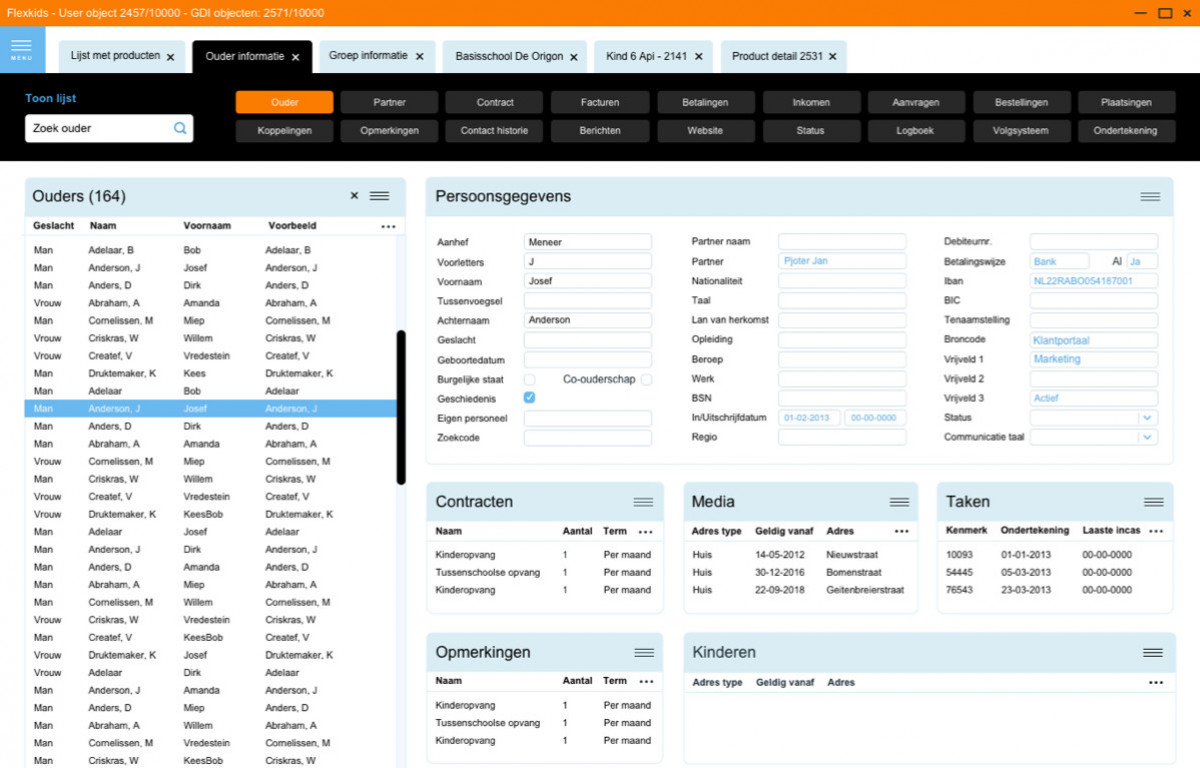Toggle the Co-ouderschap checkbox

pos(646,380)
